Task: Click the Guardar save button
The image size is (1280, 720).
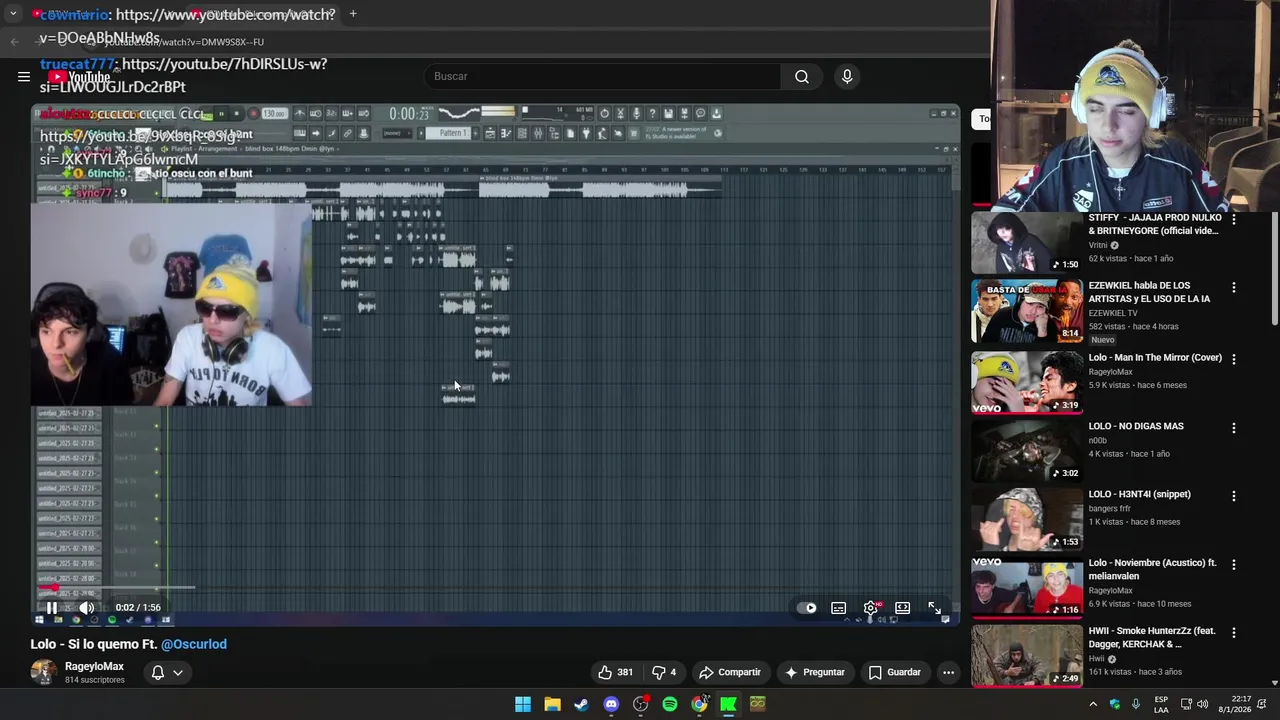Action: click(x=894, y=672)
